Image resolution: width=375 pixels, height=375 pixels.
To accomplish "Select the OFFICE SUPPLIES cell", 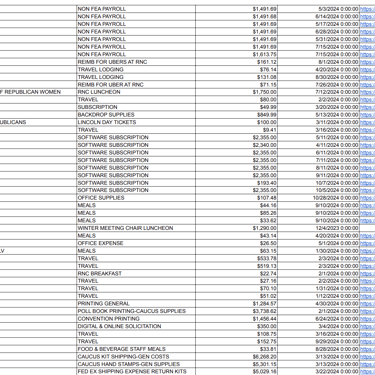I will (x=136, y=198).
